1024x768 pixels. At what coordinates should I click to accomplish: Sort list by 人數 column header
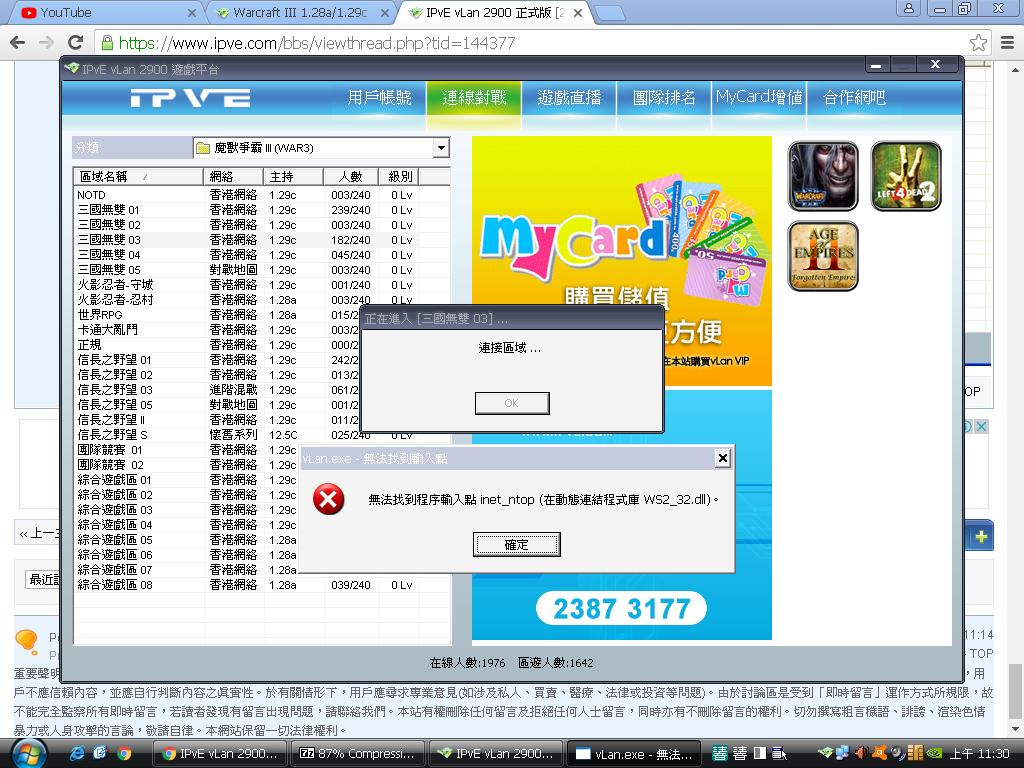pyautogui.click(x=350, y=177)
